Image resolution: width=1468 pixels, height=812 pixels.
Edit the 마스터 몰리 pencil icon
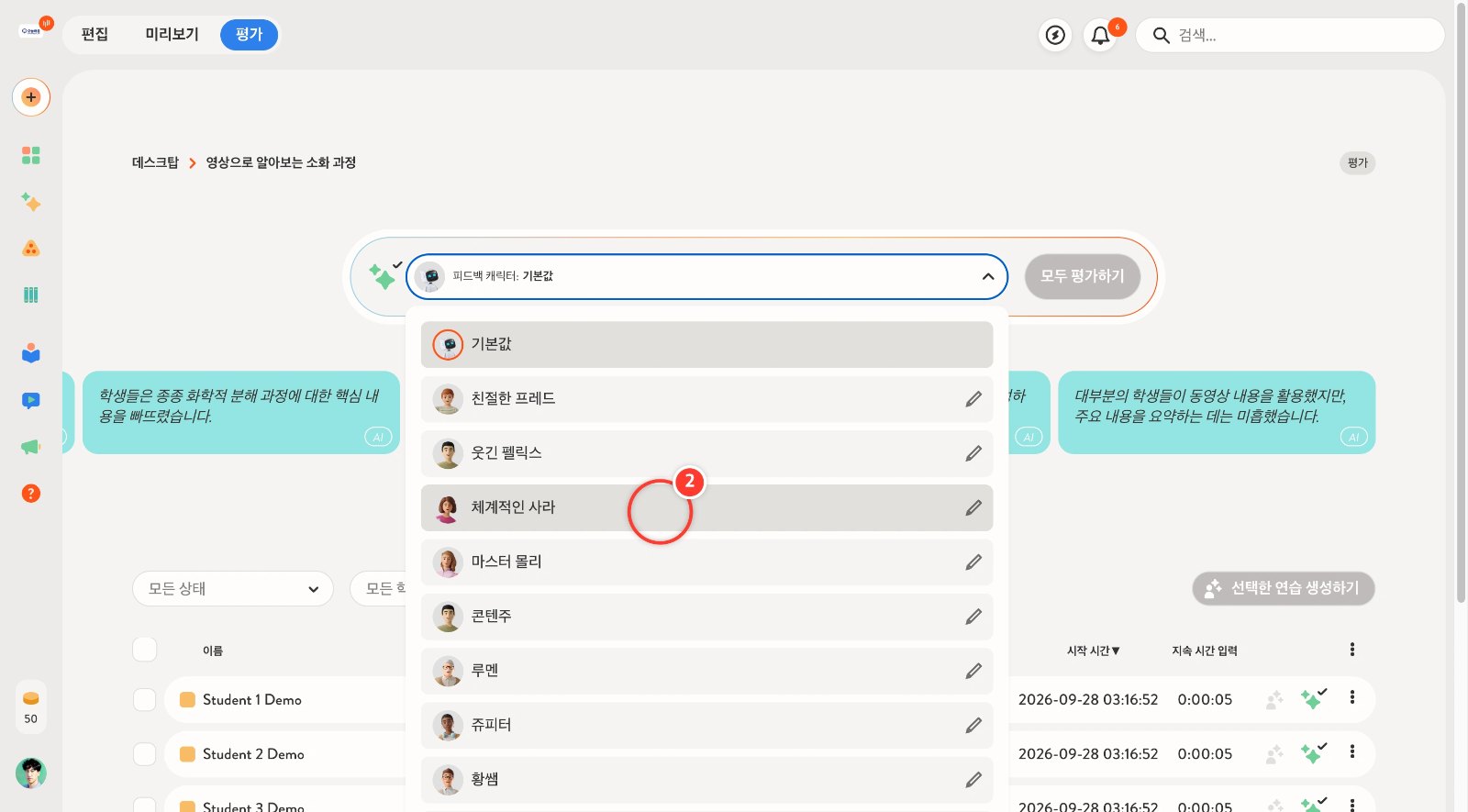coord(973,562)
